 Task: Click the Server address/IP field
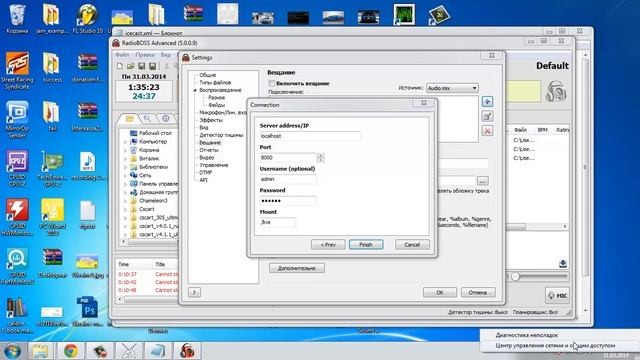click(310, 136)
